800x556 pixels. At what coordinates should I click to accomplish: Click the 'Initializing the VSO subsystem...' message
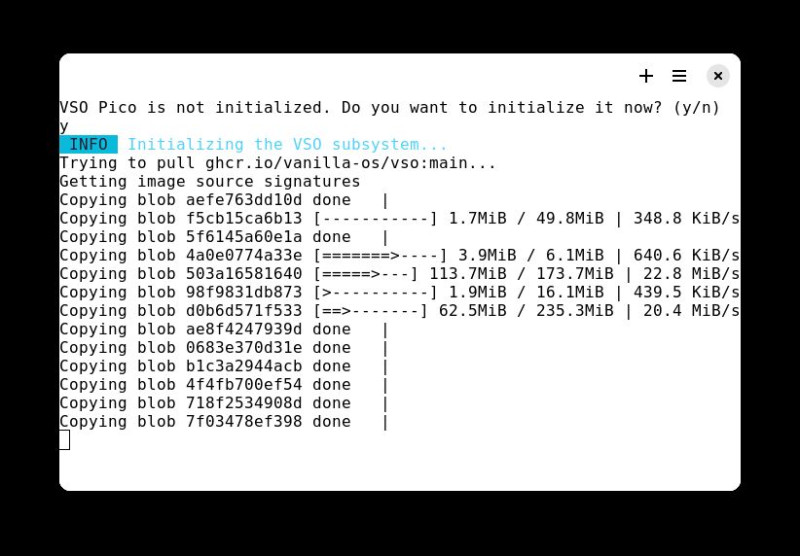[287, 144]
